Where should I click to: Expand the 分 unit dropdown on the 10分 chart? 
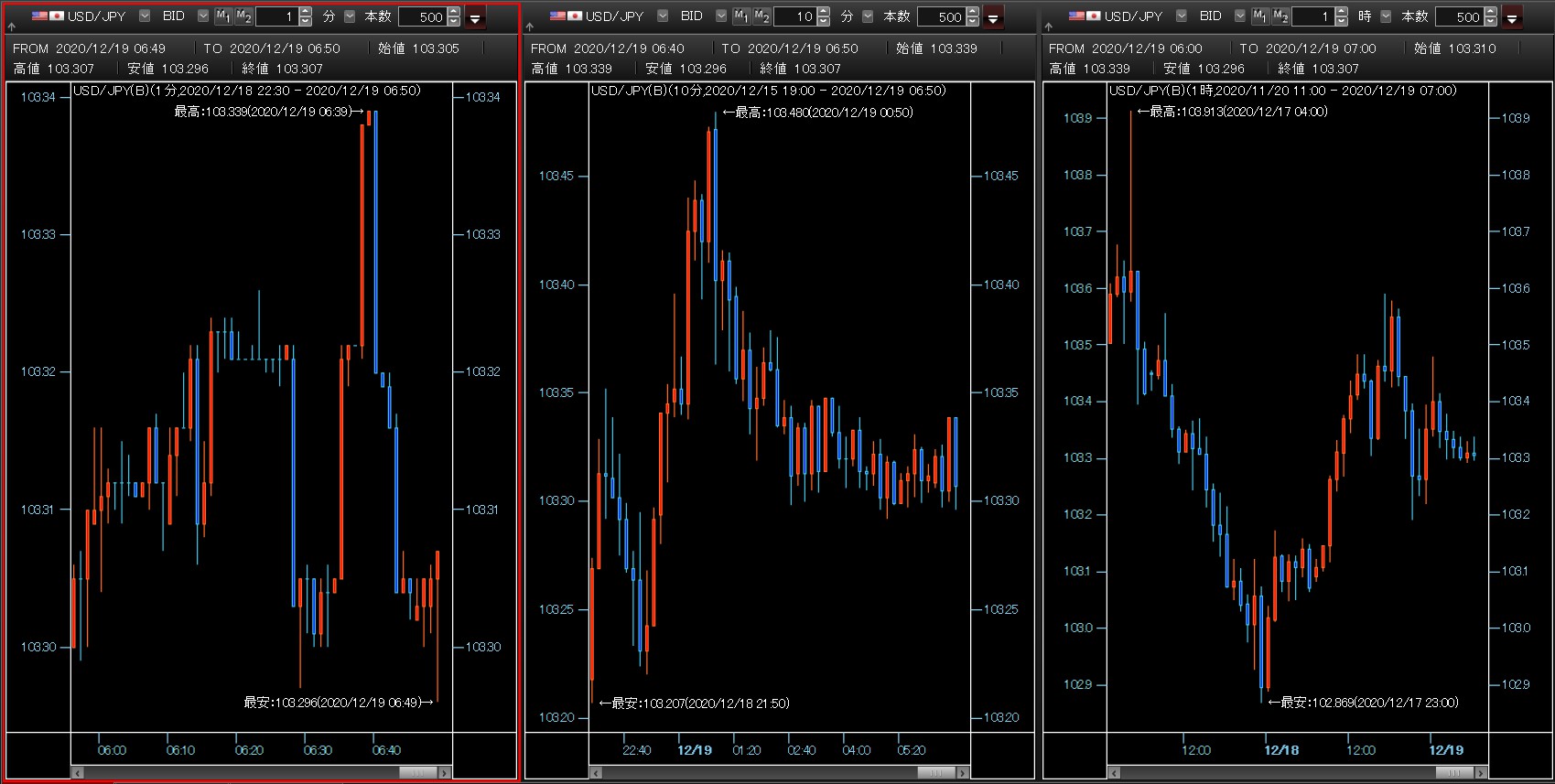coord(868,16)
